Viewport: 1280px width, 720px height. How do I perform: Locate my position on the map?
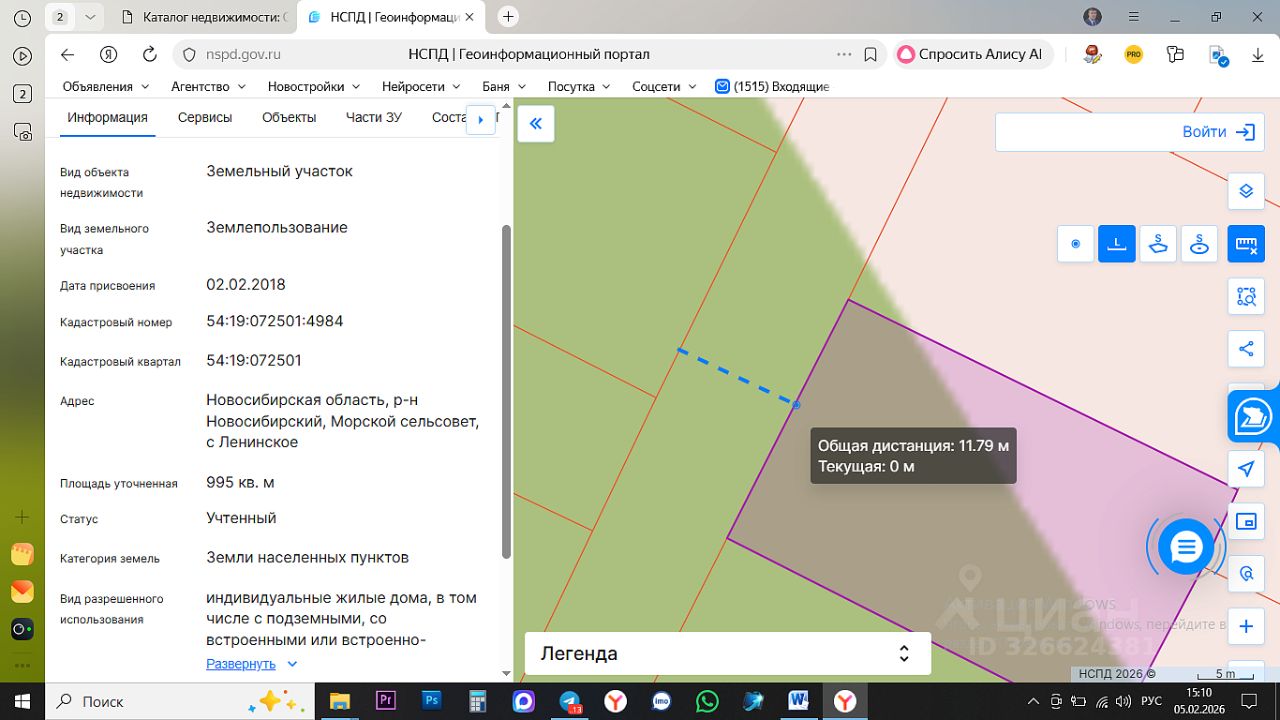pos(1246,469)
